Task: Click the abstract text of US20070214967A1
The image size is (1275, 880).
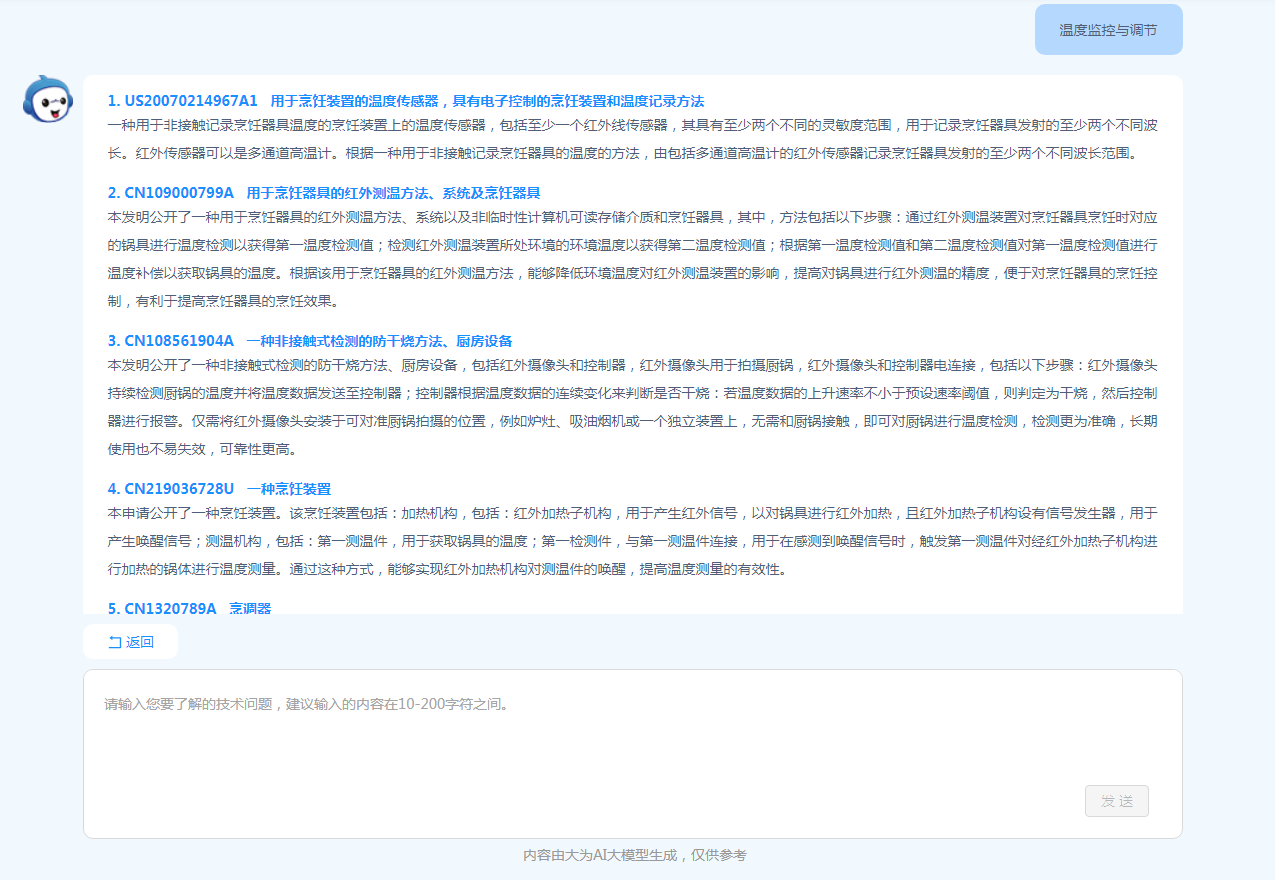Action: point(632,139)
